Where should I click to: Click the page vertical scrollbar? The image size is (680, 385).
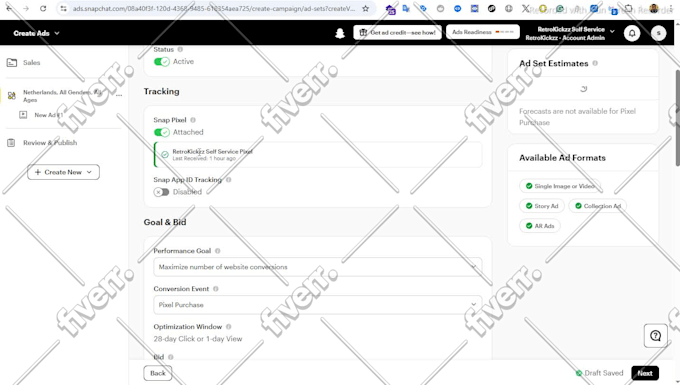(677, 117)
